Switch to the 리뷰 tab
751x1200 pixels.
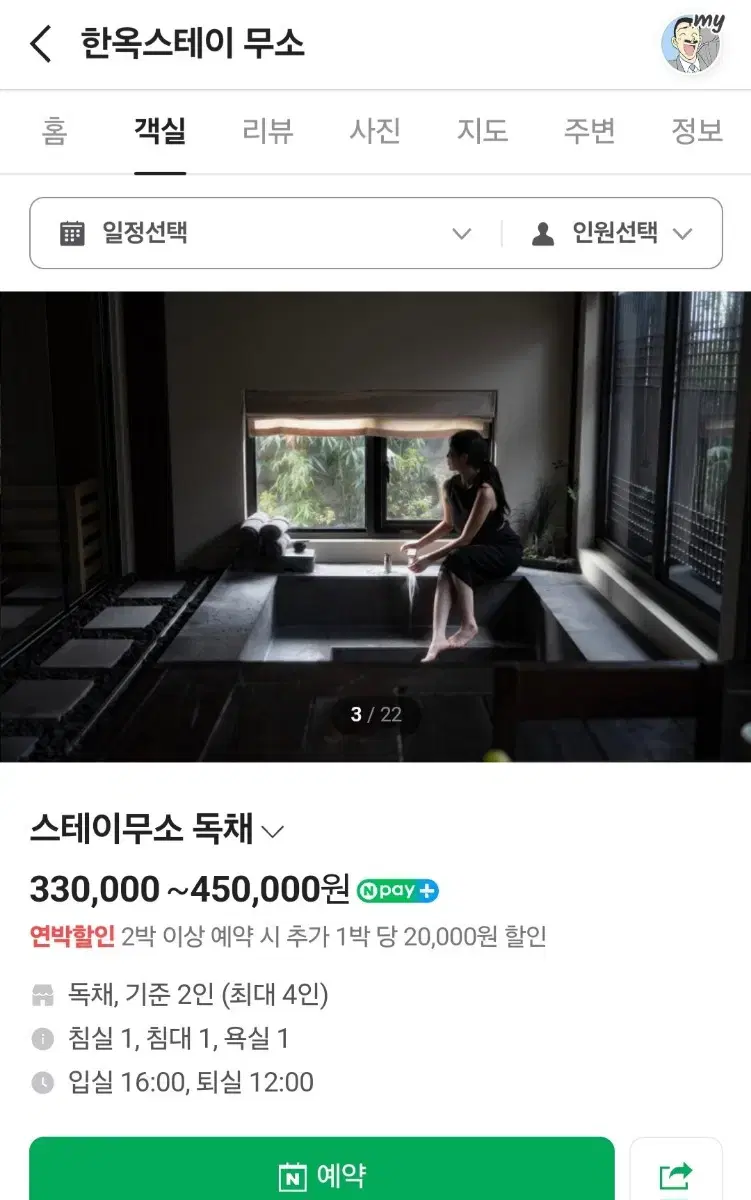click(x=268, y=131)
